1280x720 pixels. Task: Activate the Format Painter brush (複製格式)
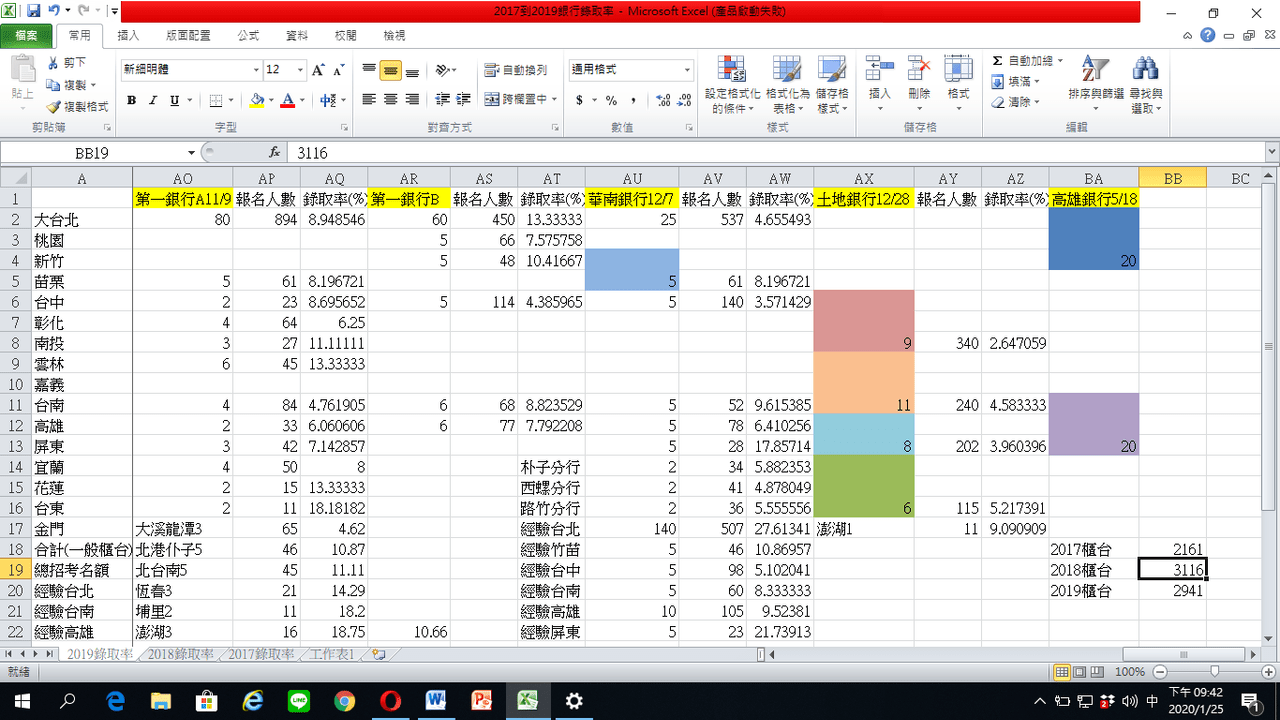pyautogui.click(x=77, y=106)
